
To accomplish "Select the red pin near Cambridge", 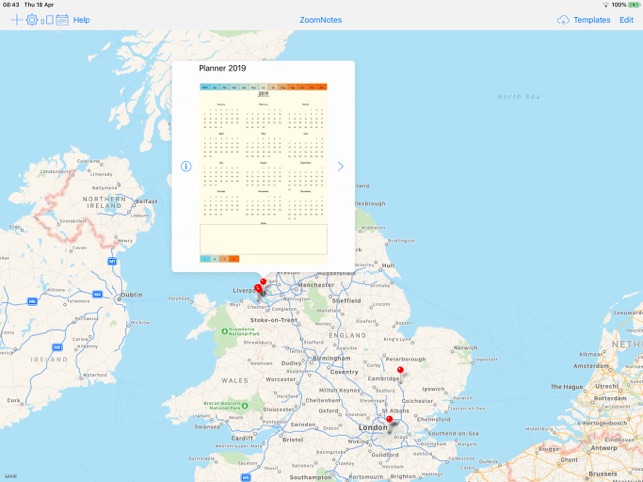I will pyautogui.click(x=400, y=371).
